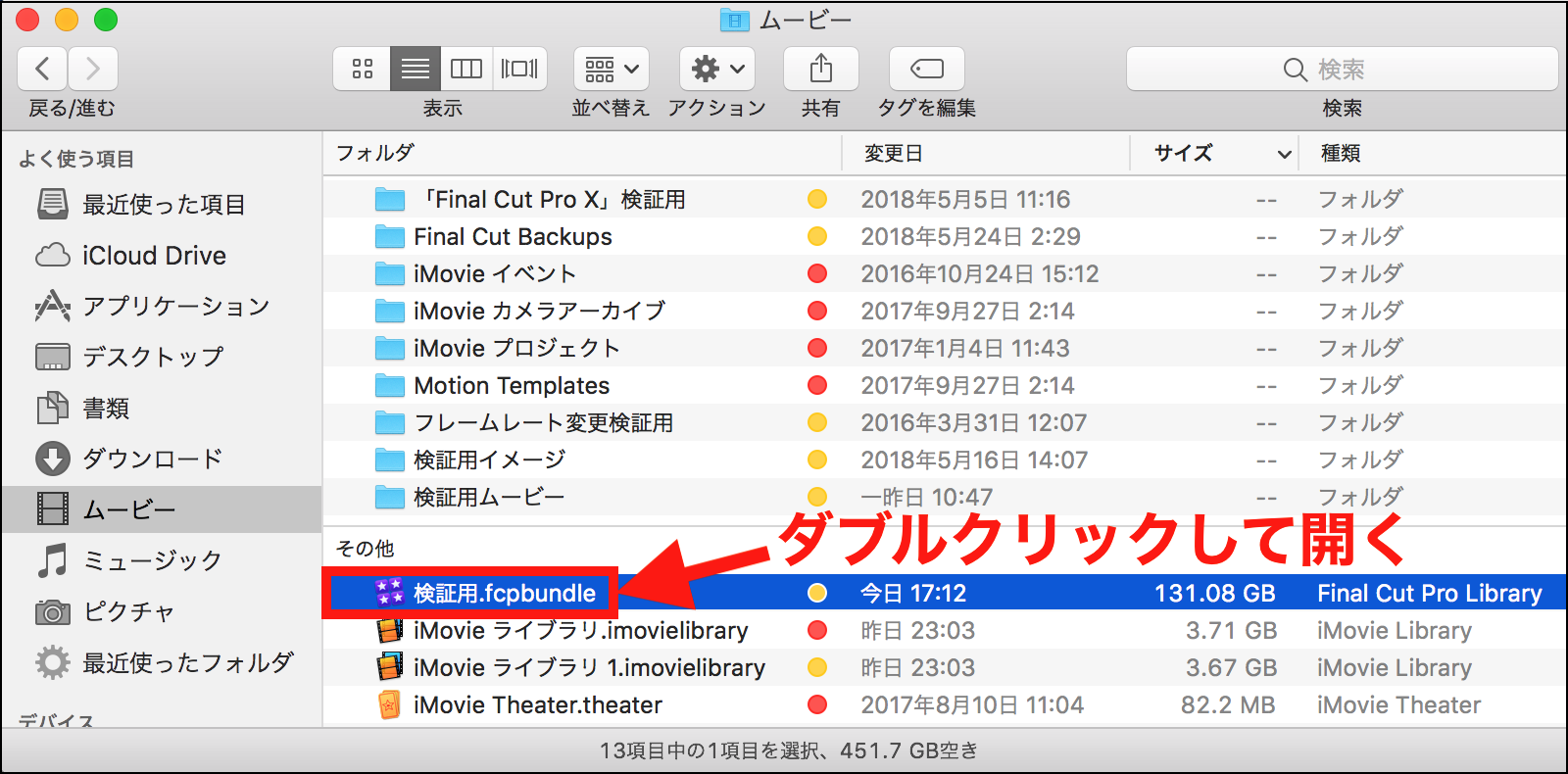Click the ミュージック note icon
This screenshot has width=1568, height=774.
click(x=53, y=560)
